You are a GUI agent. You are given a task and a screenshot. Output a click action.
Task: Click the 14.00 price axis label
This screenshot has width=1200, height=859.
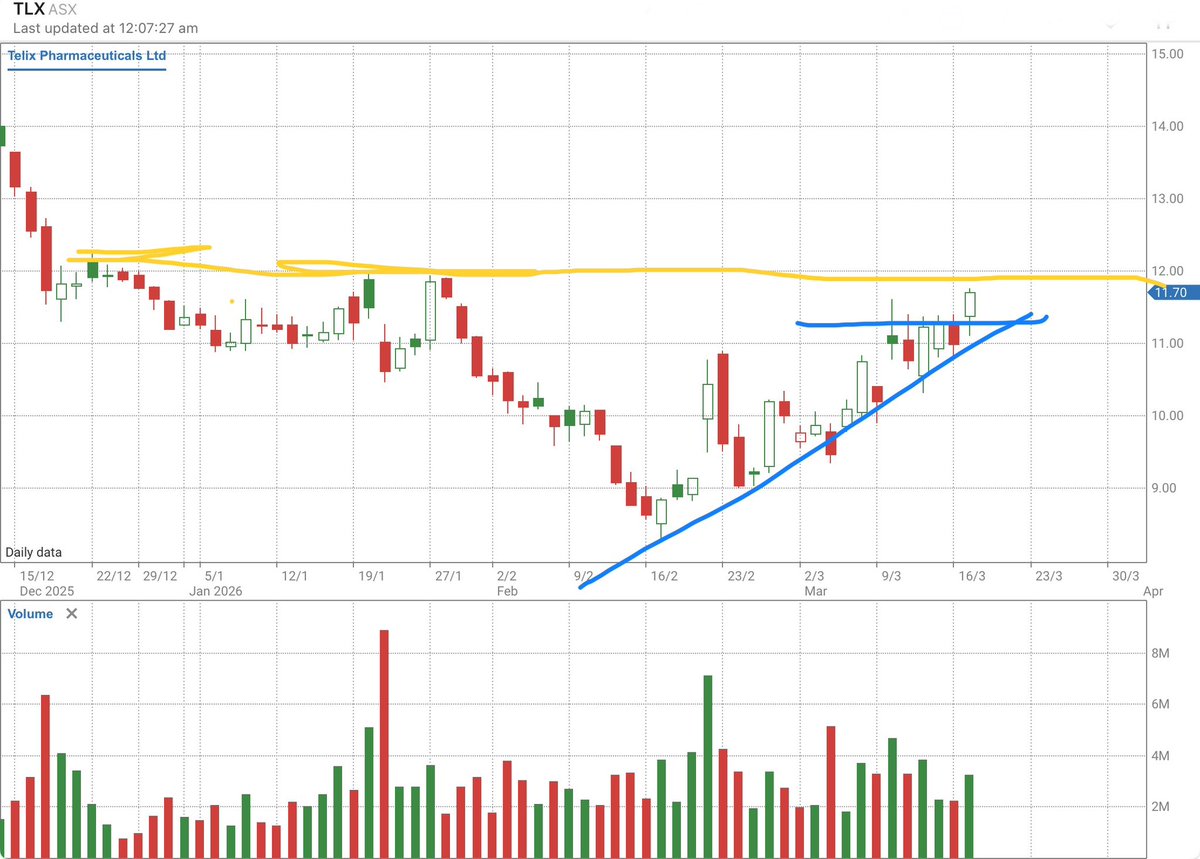[1168, 126]
